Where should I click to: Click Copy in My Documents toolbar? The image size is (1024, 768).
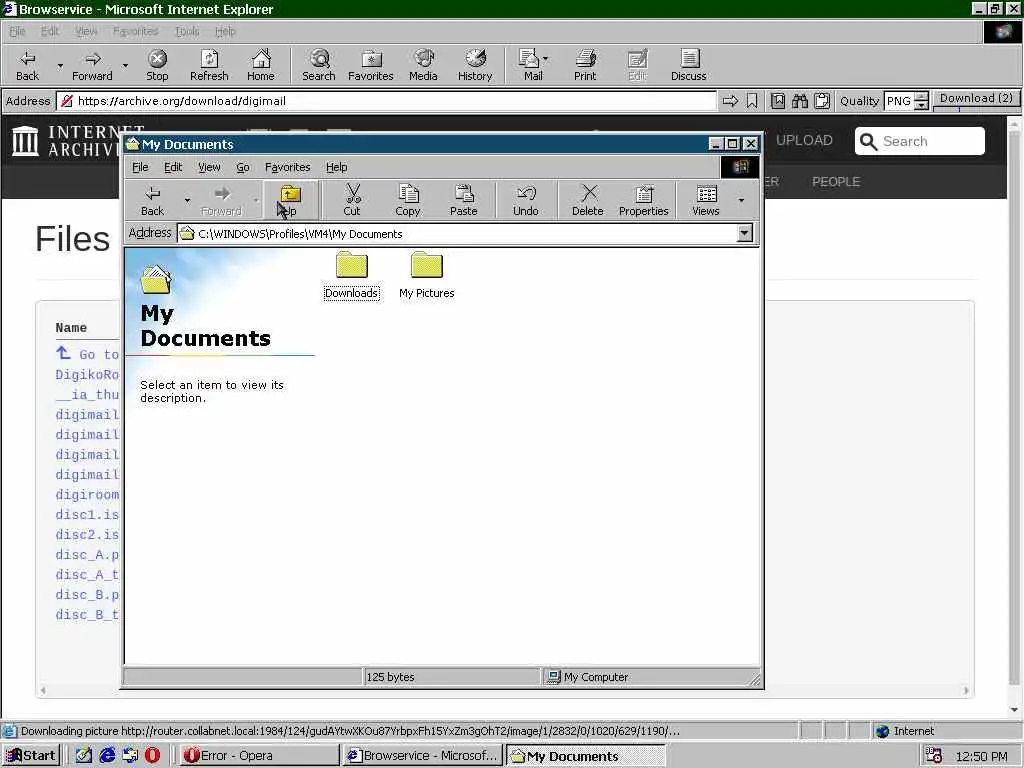click(x=408, y=201)
